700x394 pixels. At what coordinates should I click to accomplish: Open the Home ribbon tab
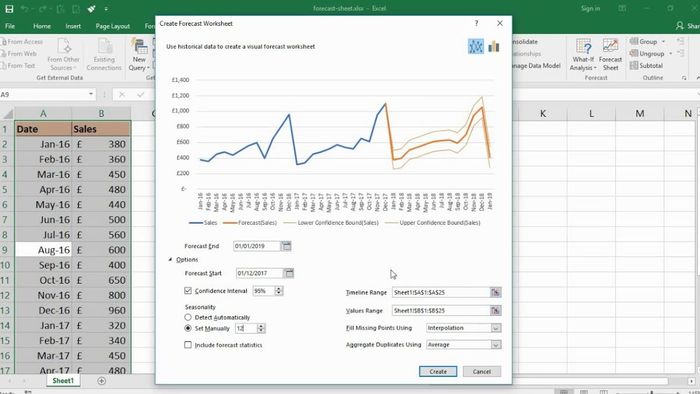point(42,26)
